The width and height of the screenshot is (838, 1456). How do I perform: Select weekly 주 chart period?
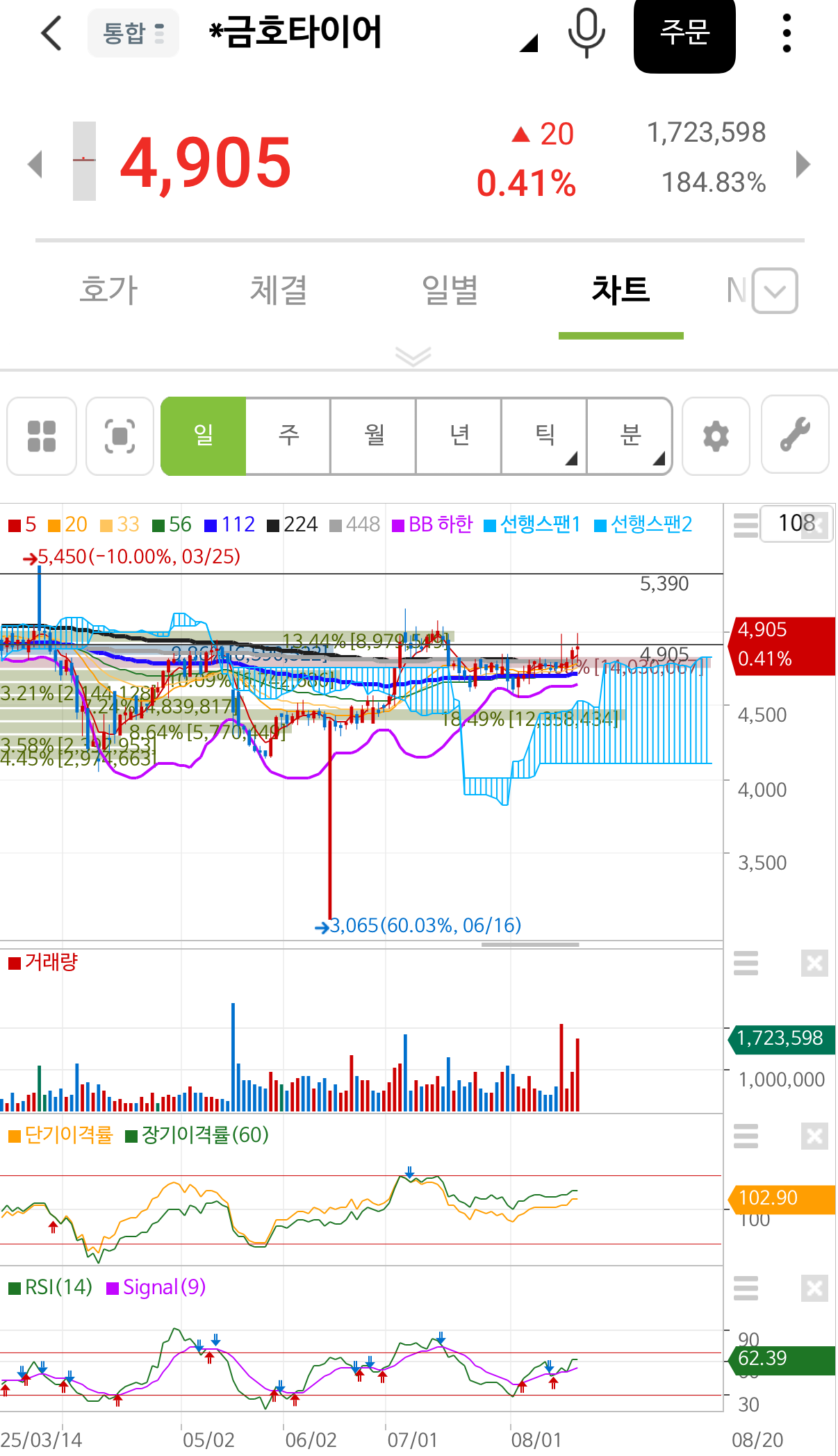pyautogui.click(x=288, y=436)
